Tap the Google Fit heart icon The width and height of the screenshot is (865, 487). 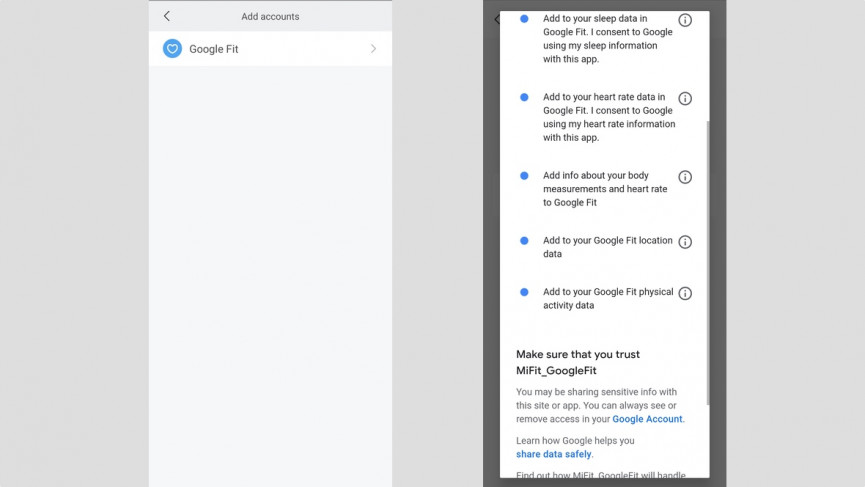coord(172,49)
